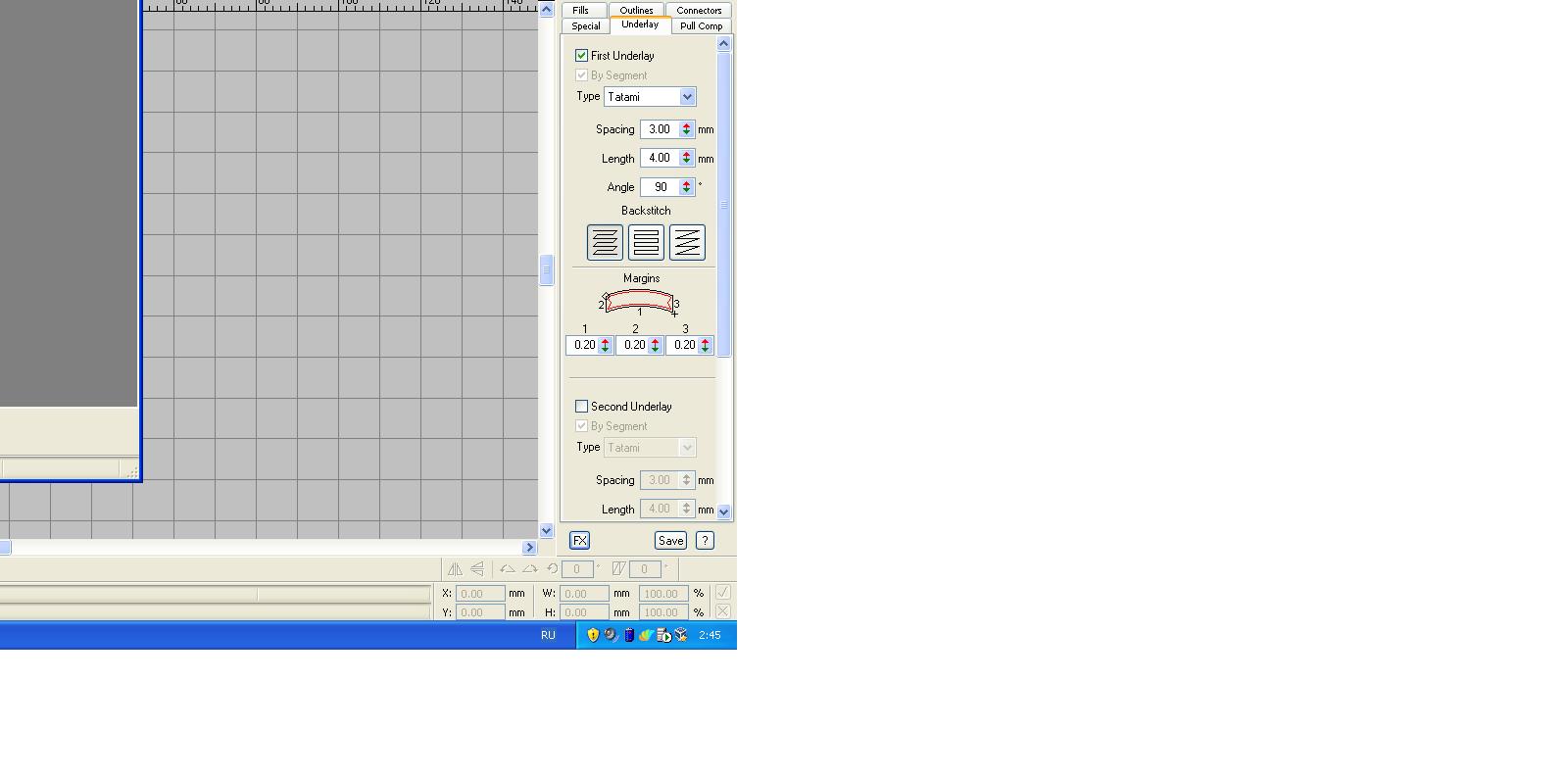
Task: Click the question mark help button
Action: tap(705, 541)
